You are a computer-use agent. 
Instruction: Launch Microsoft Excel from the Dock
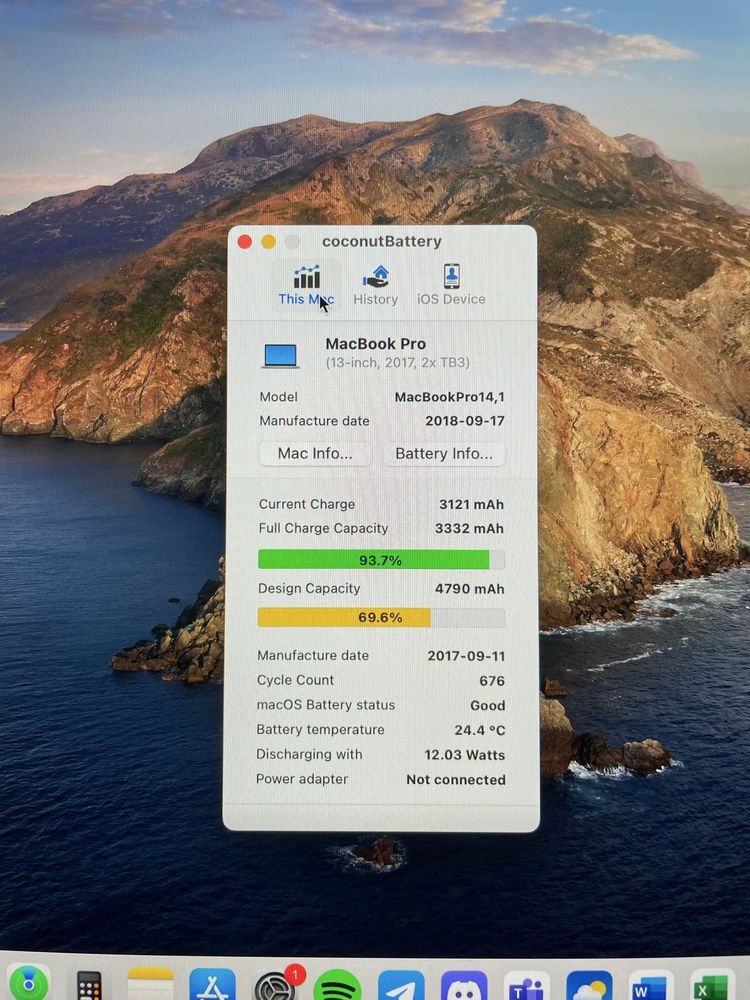711,986
